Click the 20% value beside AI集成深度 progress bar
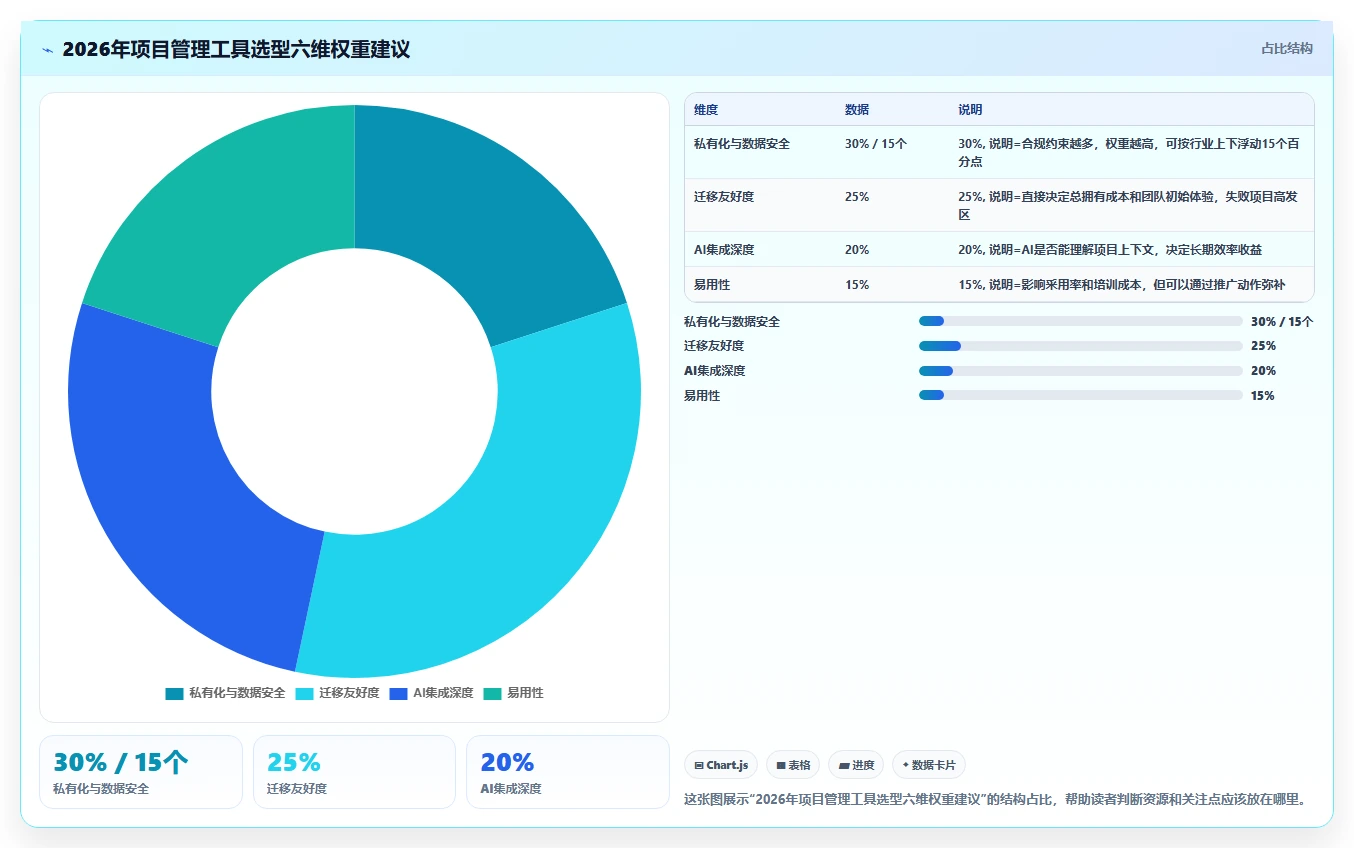This screenshot has height=848, width=1354. [1263, 371]
